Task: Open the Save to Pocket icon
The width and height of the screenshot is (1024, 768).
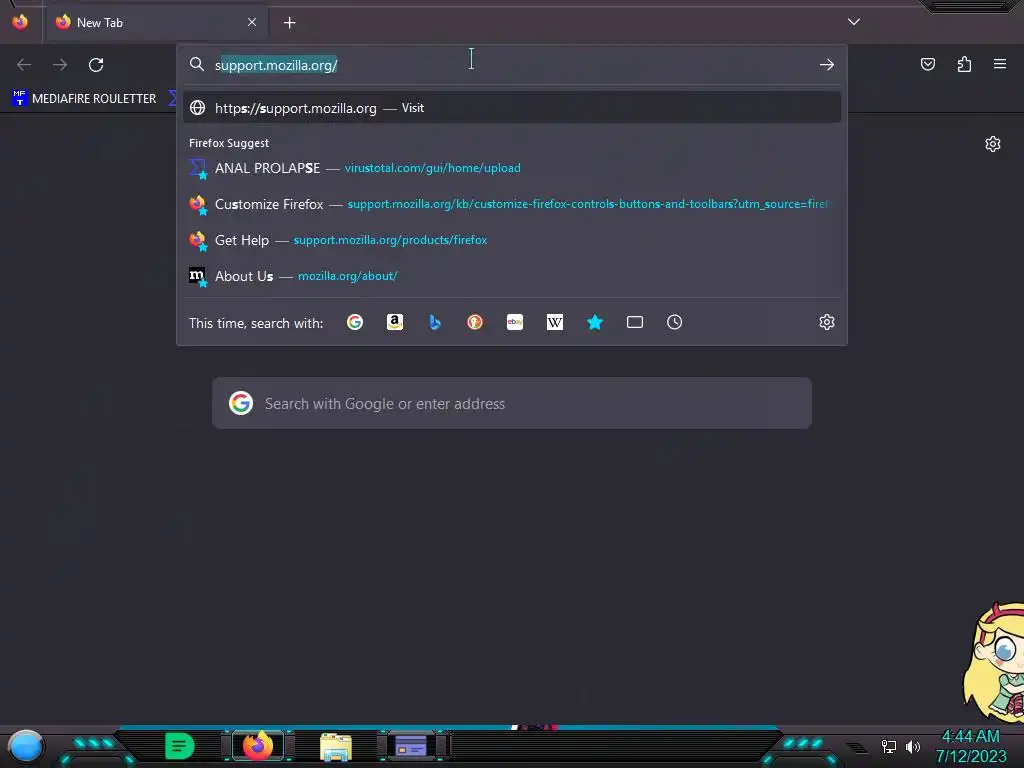Action: [928, 64]
